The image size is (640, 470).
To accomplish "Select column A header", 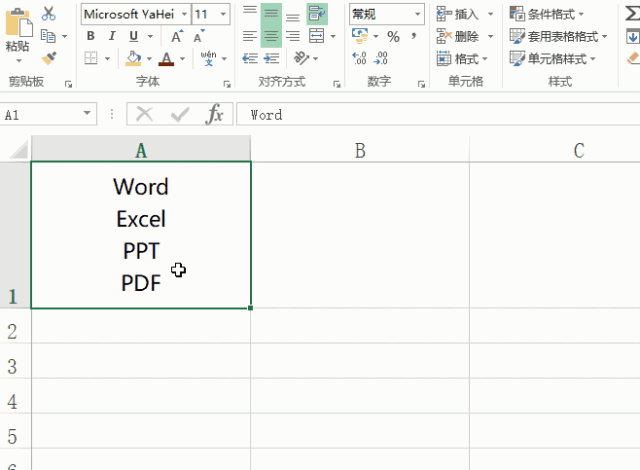I will pos(141,150).
